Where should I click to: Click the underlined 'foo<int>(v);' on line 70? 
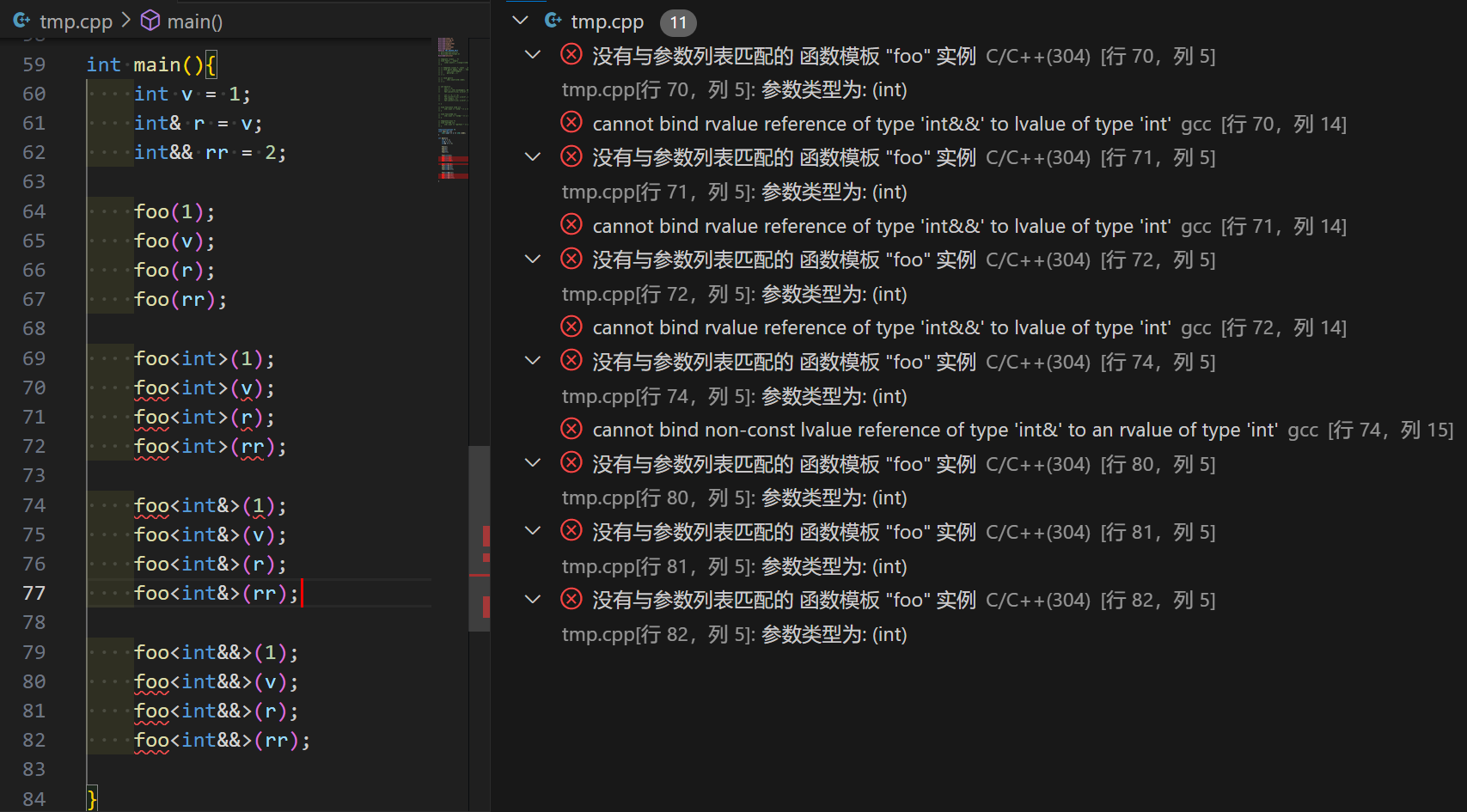pyautogui.click(x=205, y=388)
